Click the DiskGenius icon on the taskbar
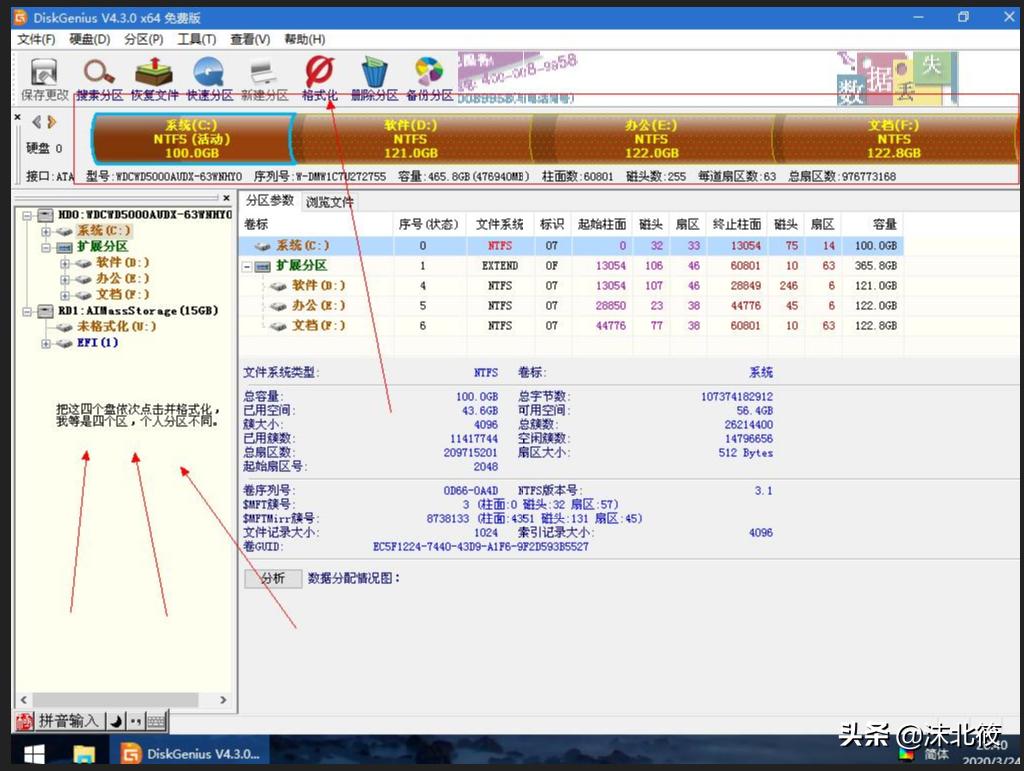 [x=130, y=753]
